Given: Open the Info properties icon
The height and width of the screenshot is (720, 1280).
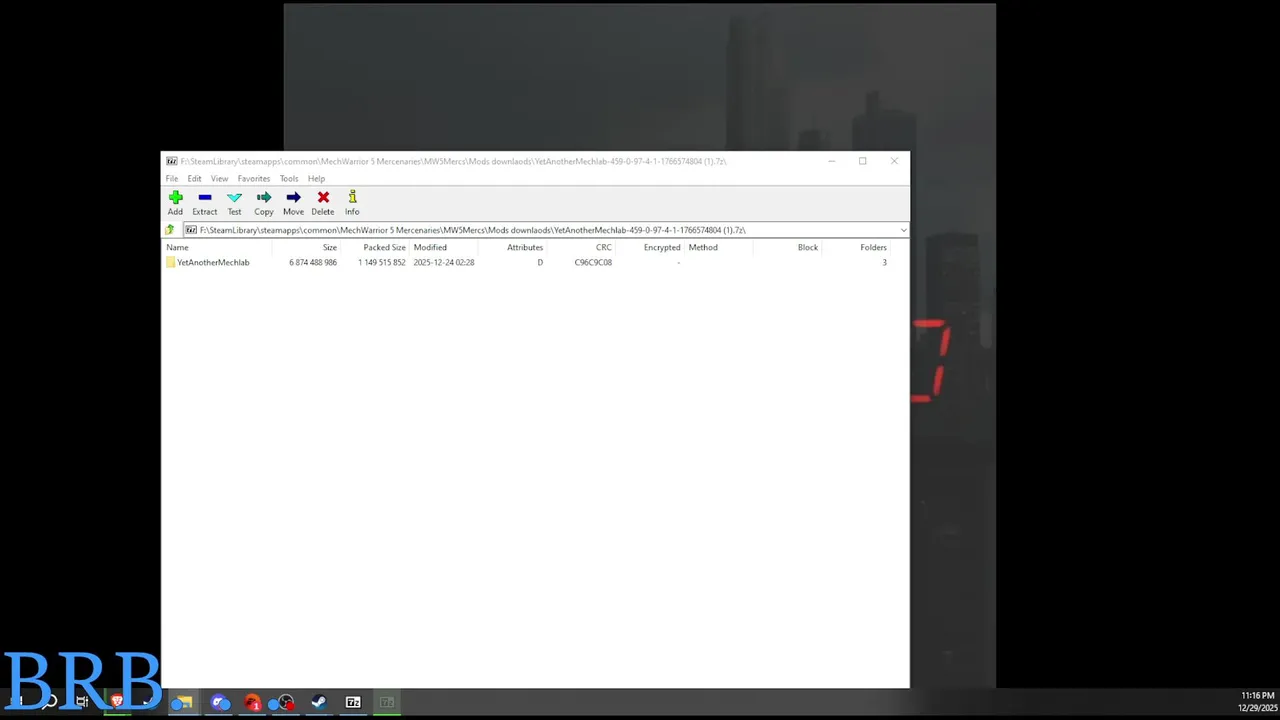Looking at the screenshot, I should 352,197.
